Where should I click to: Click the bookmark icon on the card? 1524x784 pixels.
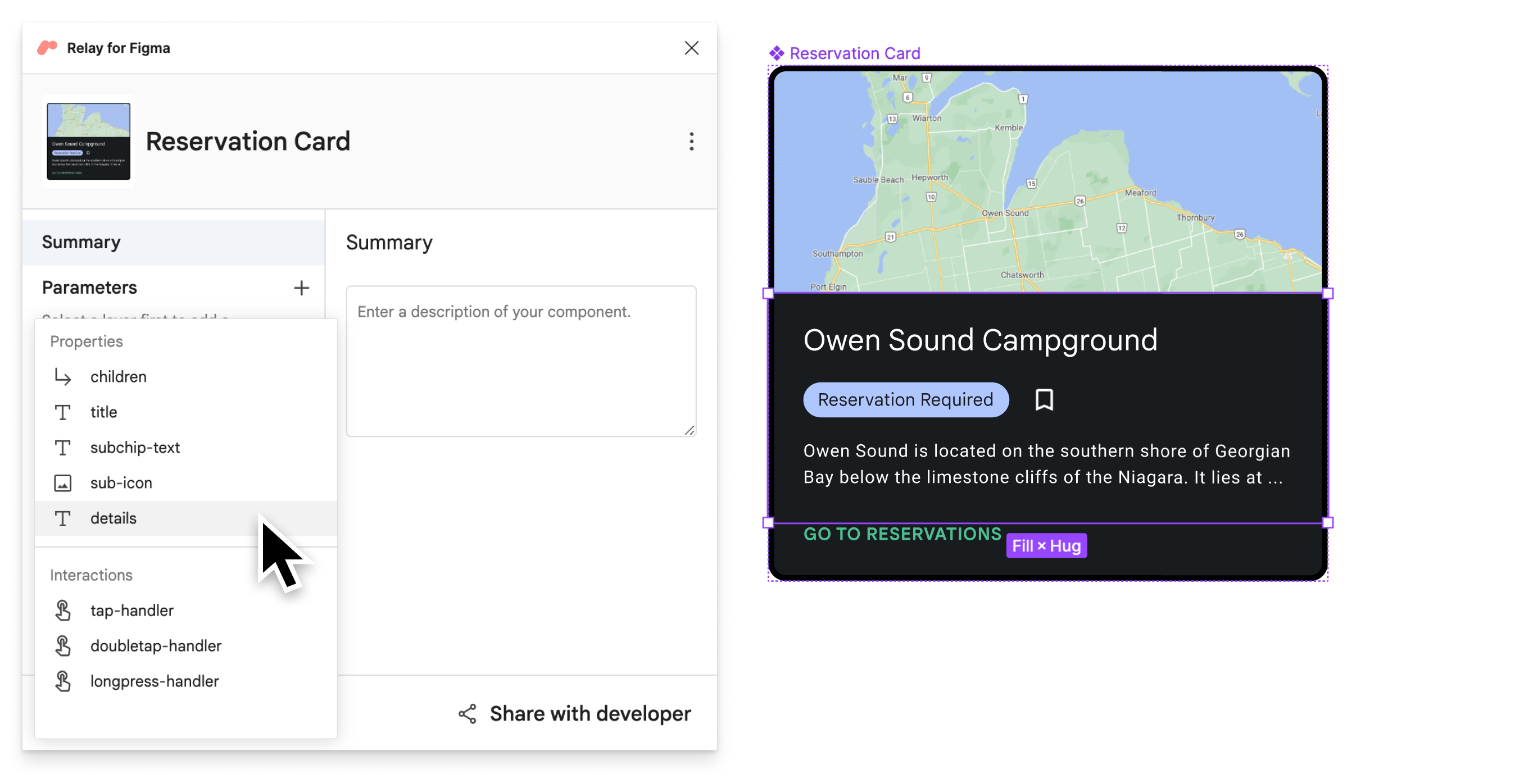(x=1044, y=400)
